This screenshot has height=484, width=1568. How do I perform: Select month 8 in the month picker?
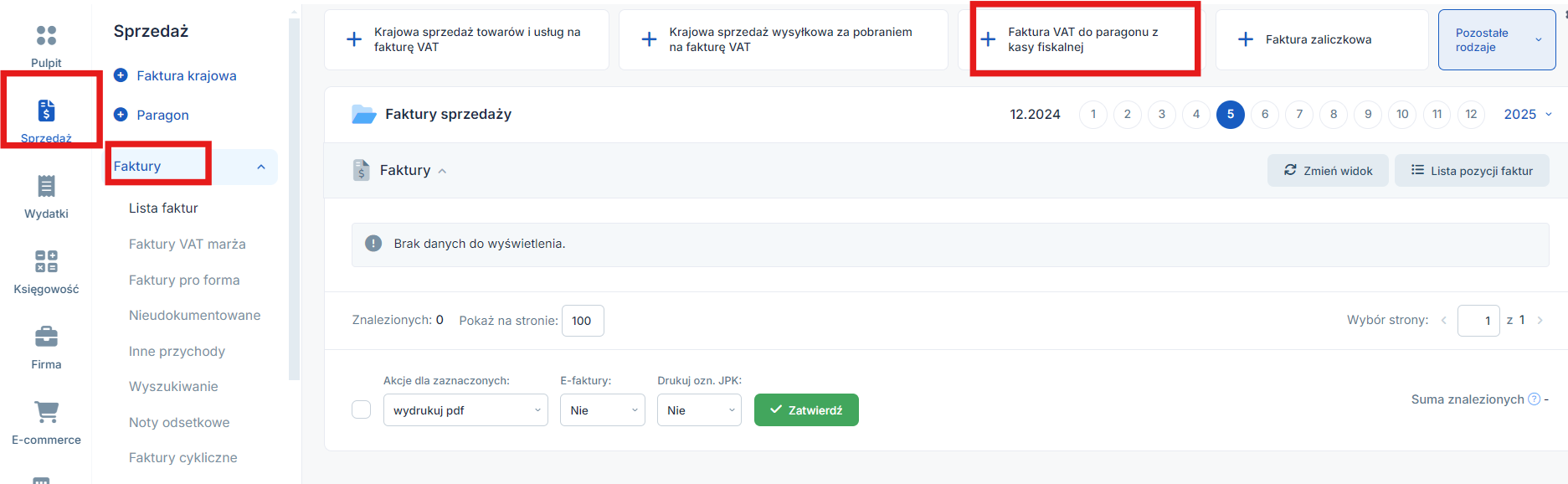coord(1334,115)
